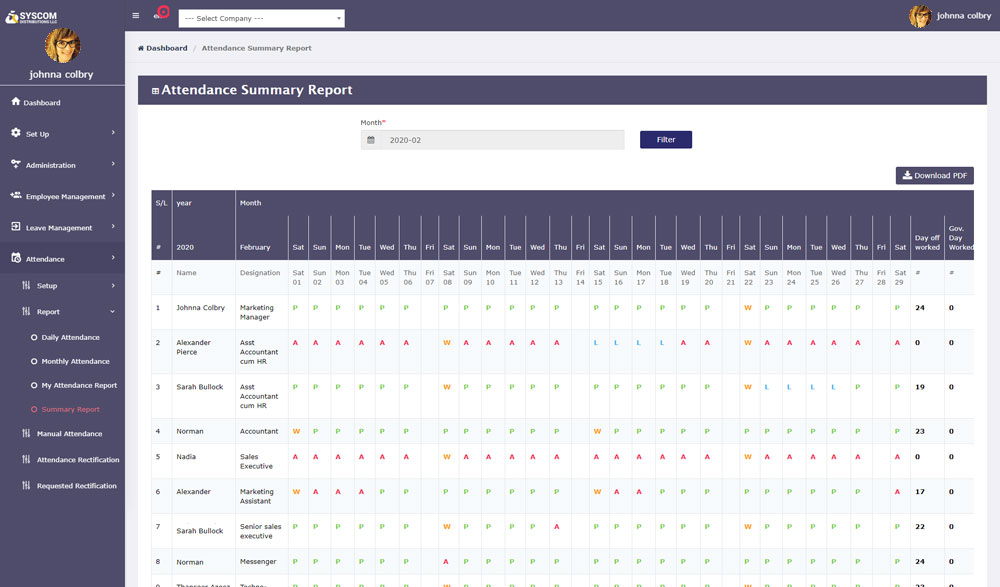The height and width of the screenshot is (587, 1000).
Task: Select the Monthly Attendance report option
Action: click(x=75, y=361)
